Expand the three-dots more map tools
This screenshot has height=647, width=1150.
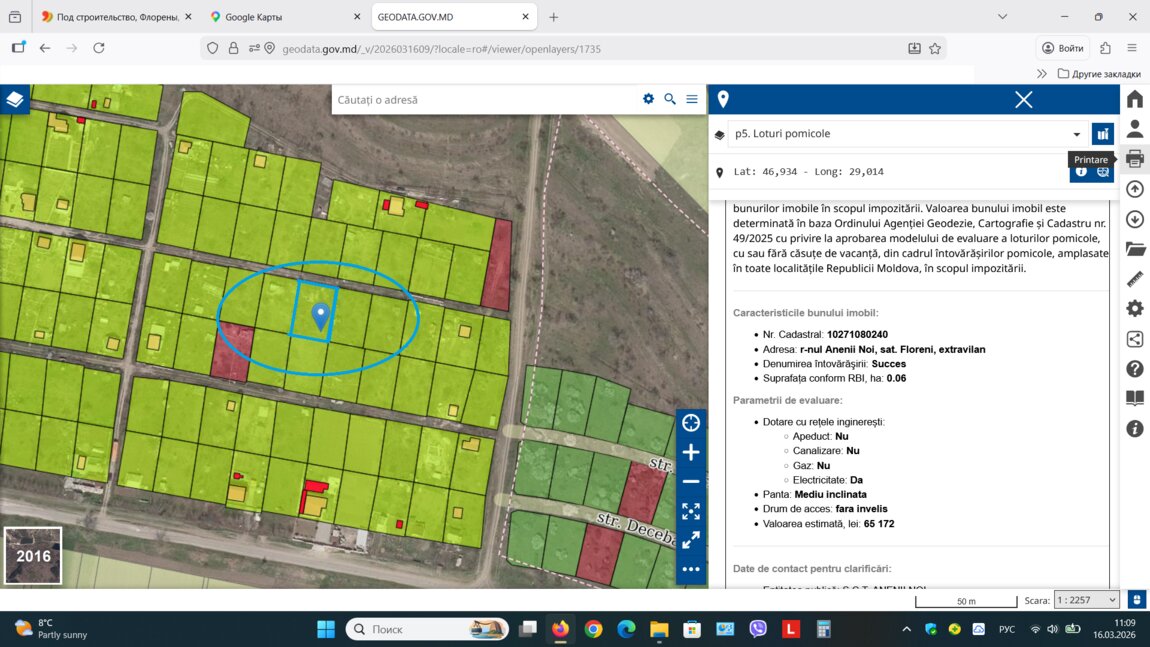click(691, 569)
